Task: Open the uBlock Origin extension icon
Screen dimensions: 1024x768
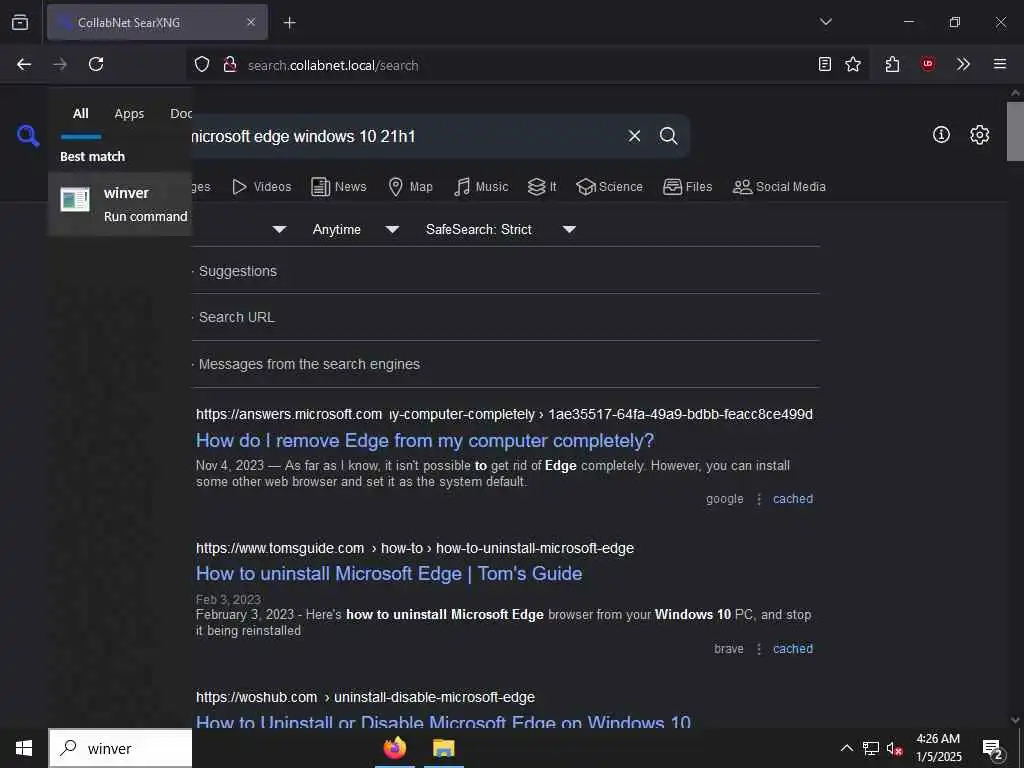Action: coord(928,64)
